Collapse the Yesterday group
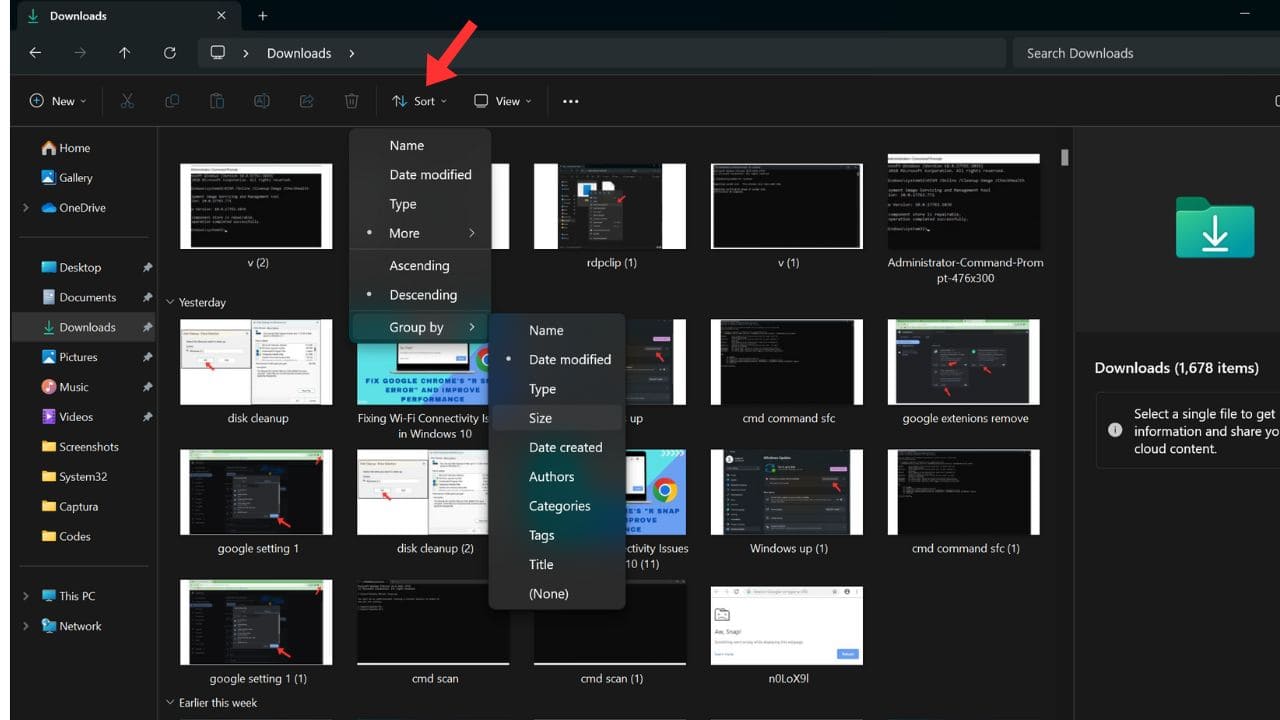 pyautogui.click(x=170, y=302)
